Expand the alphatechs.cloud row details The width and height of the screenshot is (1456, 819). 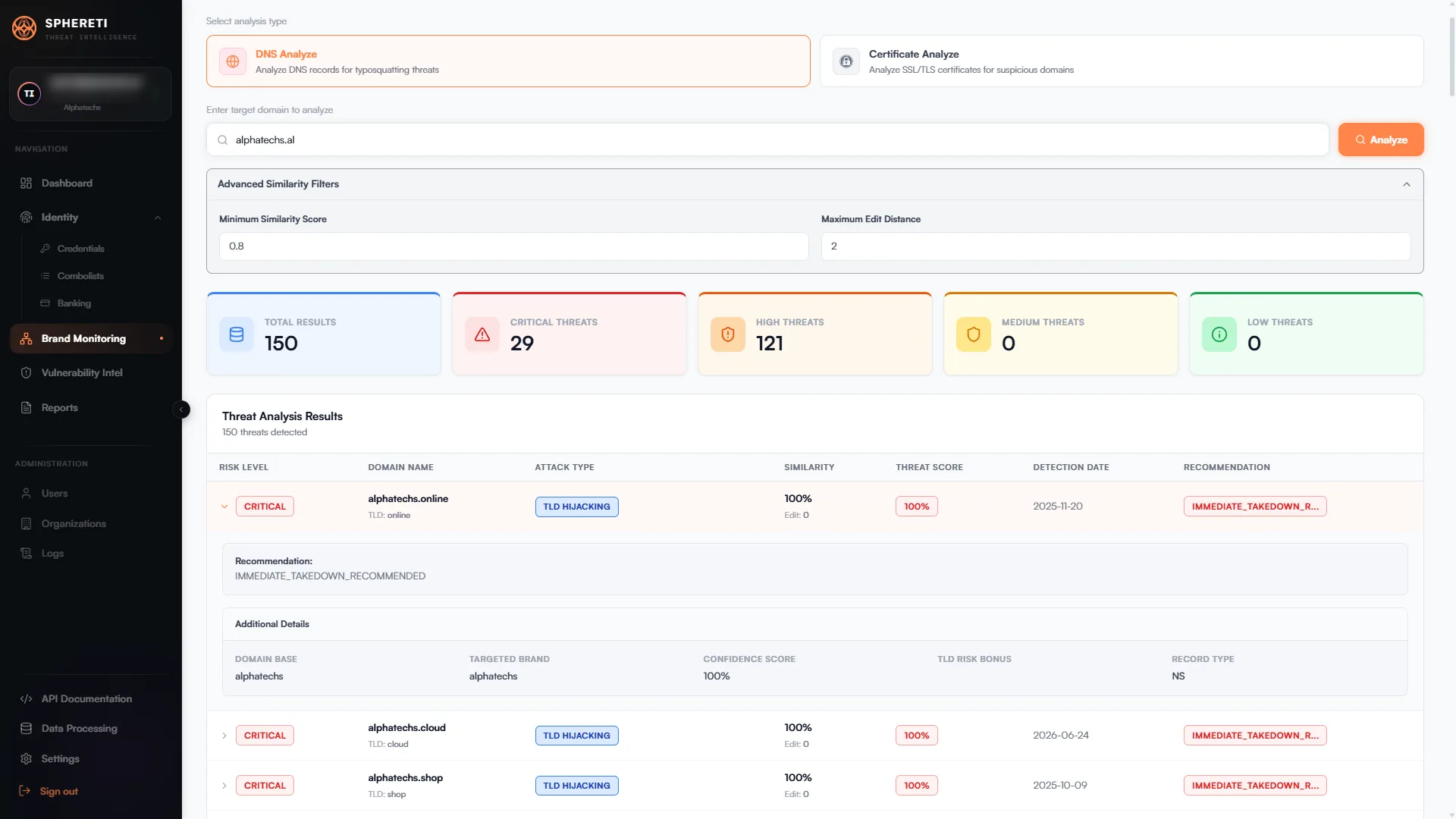click(224, 736)
